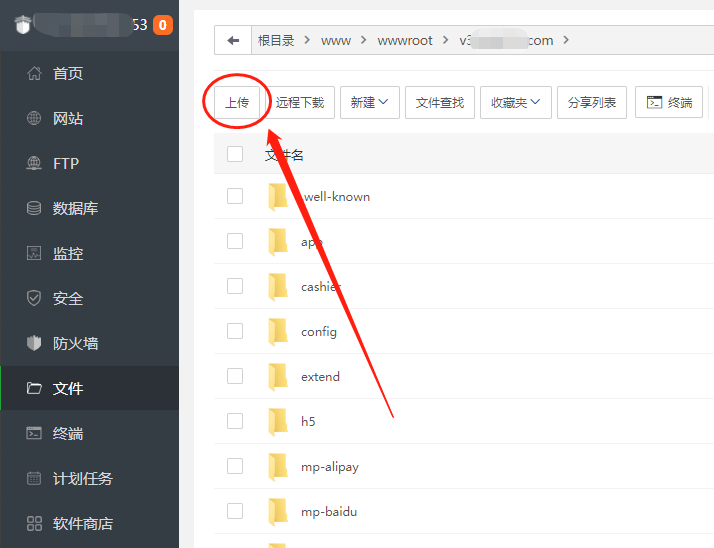714x548 pixels.
Task: Open the 收藏夹 dropdown menu
Action: 515,102
